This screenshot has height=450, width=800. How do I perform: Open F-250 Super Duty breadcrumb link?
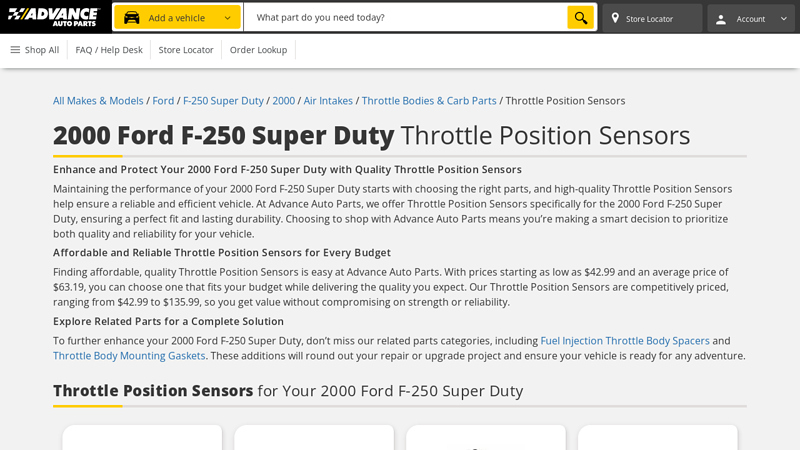(x=223, y=101)
